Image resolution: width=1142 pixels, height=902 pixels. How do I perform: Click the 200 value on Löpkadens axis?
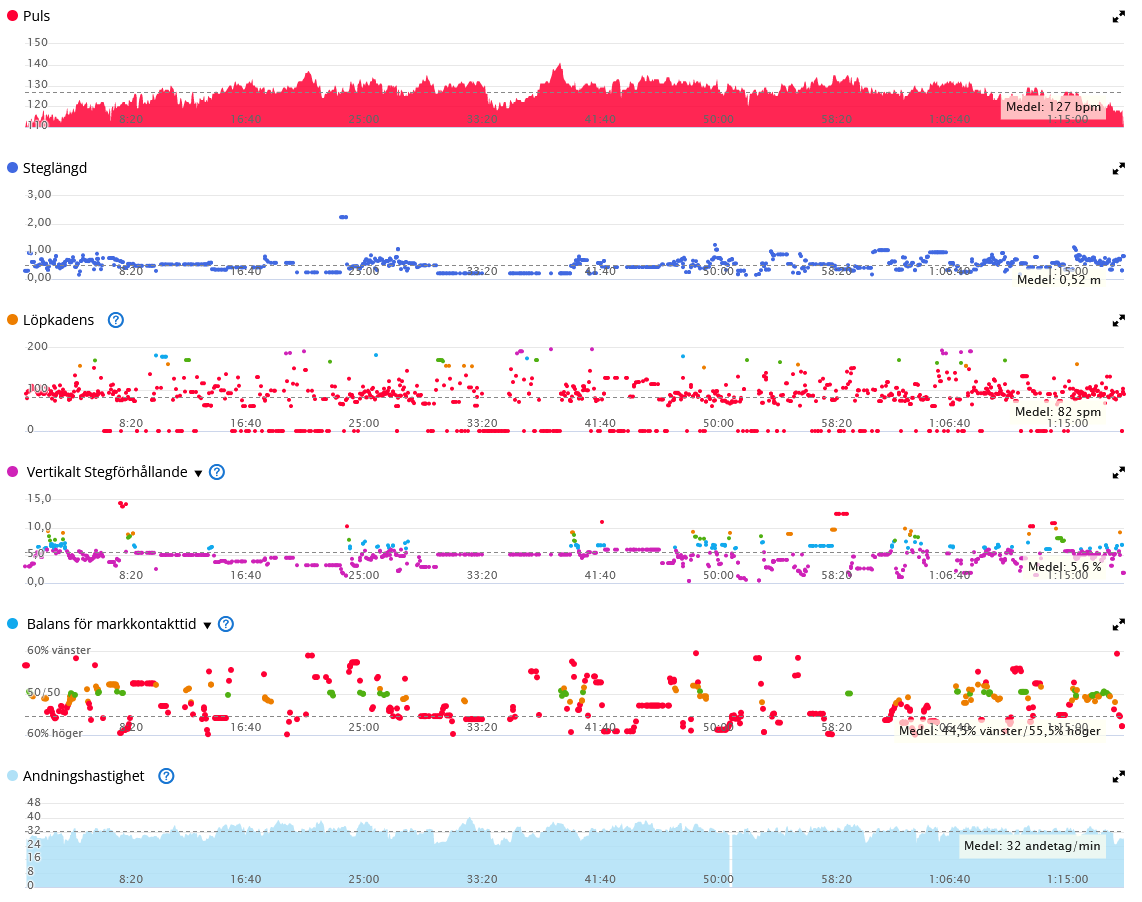click(37, 346)
